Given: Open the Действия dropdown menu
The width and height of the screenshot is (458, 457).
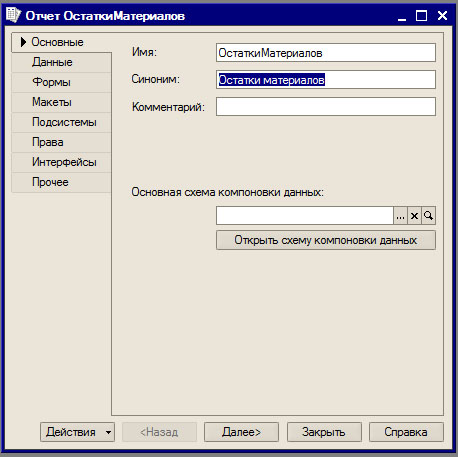Looking at the screenshot, I should [77, 432].
